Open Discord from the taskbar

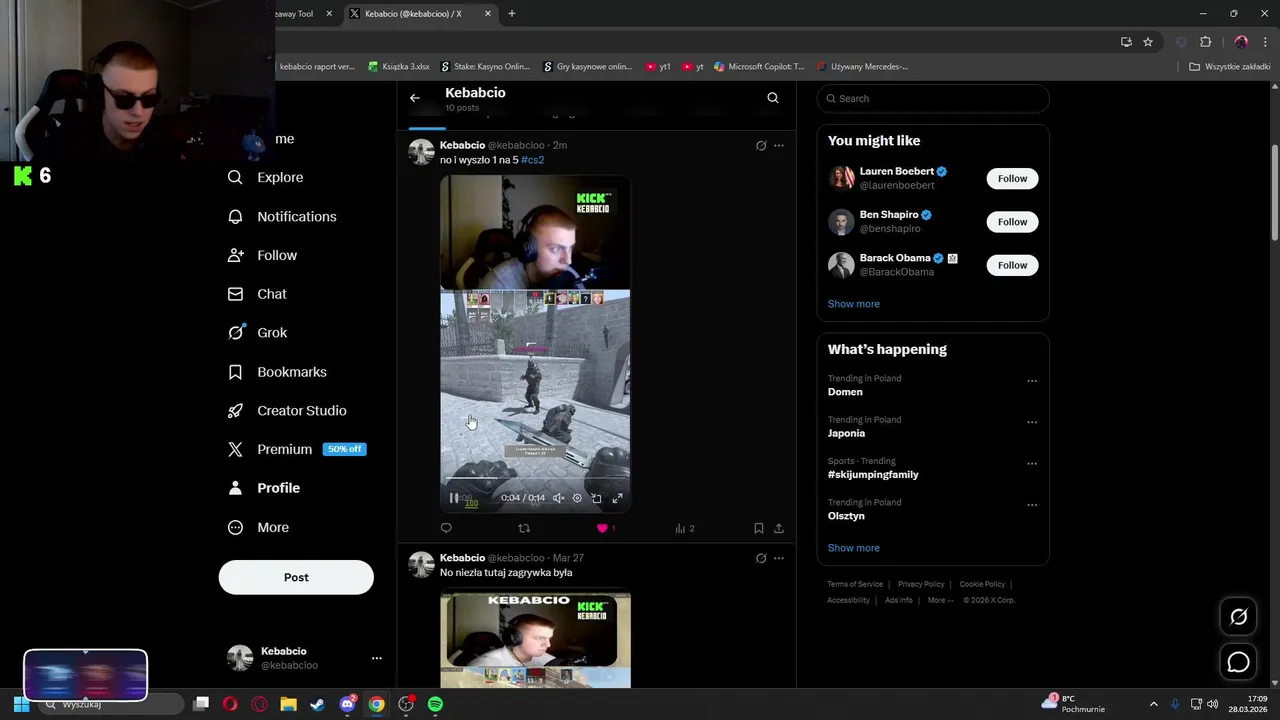[x=347, y=704]
